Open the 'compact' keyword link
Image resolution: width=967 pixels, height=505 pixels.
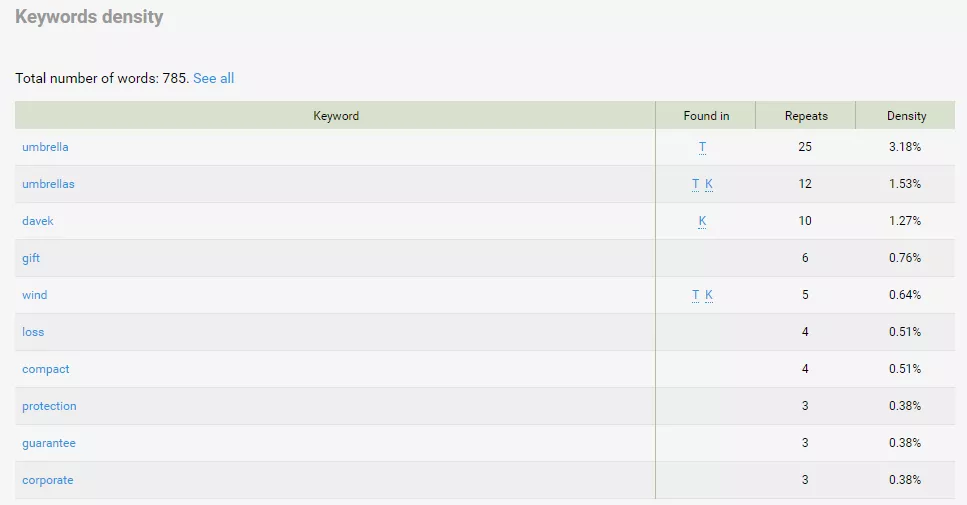[46, 369]
